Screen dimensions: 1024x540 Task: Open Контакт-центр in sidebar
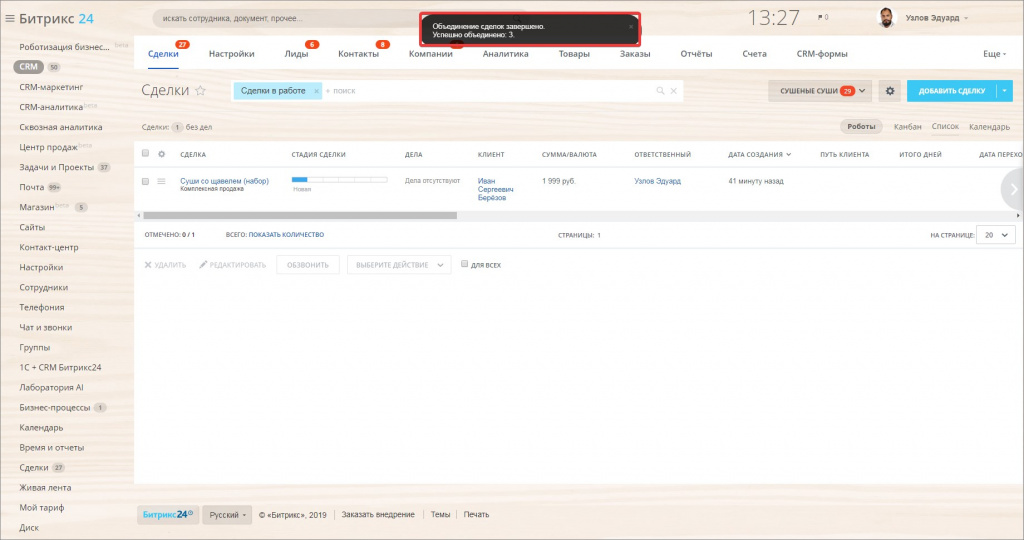[48, 247]
